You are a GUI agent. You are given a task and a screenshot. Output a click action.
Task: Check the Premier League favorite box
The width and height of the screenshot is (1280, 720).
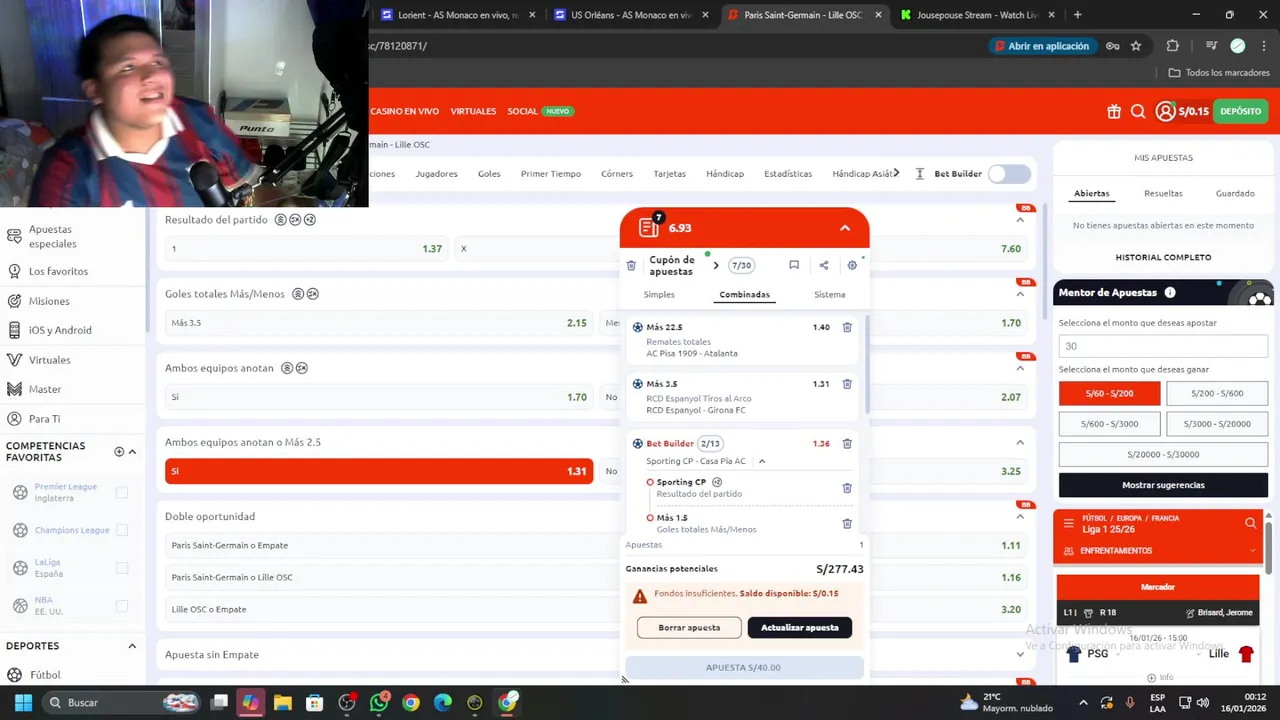[122, 492]
